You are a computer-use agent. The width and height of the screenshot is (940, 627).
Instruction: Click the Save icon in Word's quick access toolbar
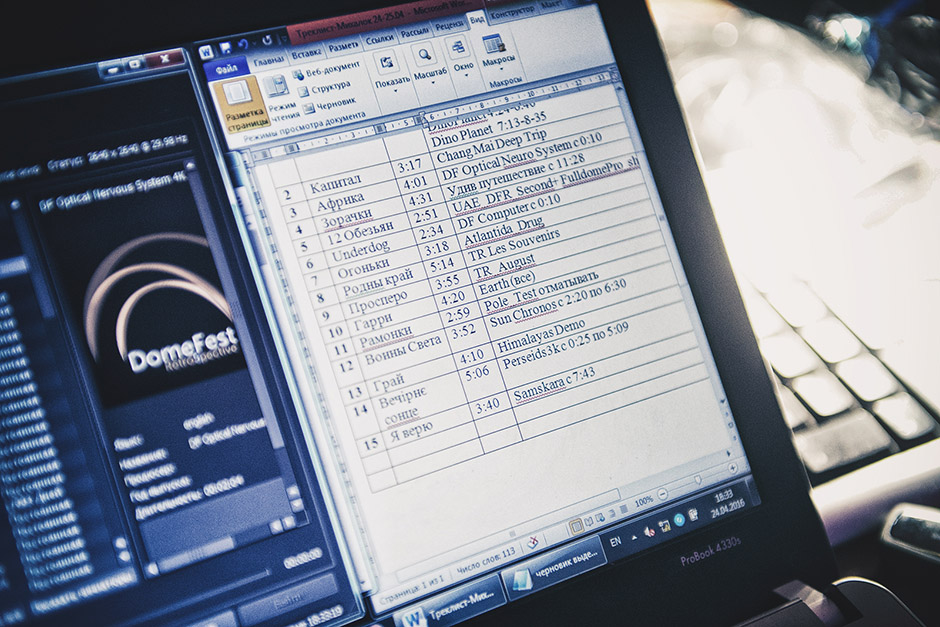coord(226,48)
